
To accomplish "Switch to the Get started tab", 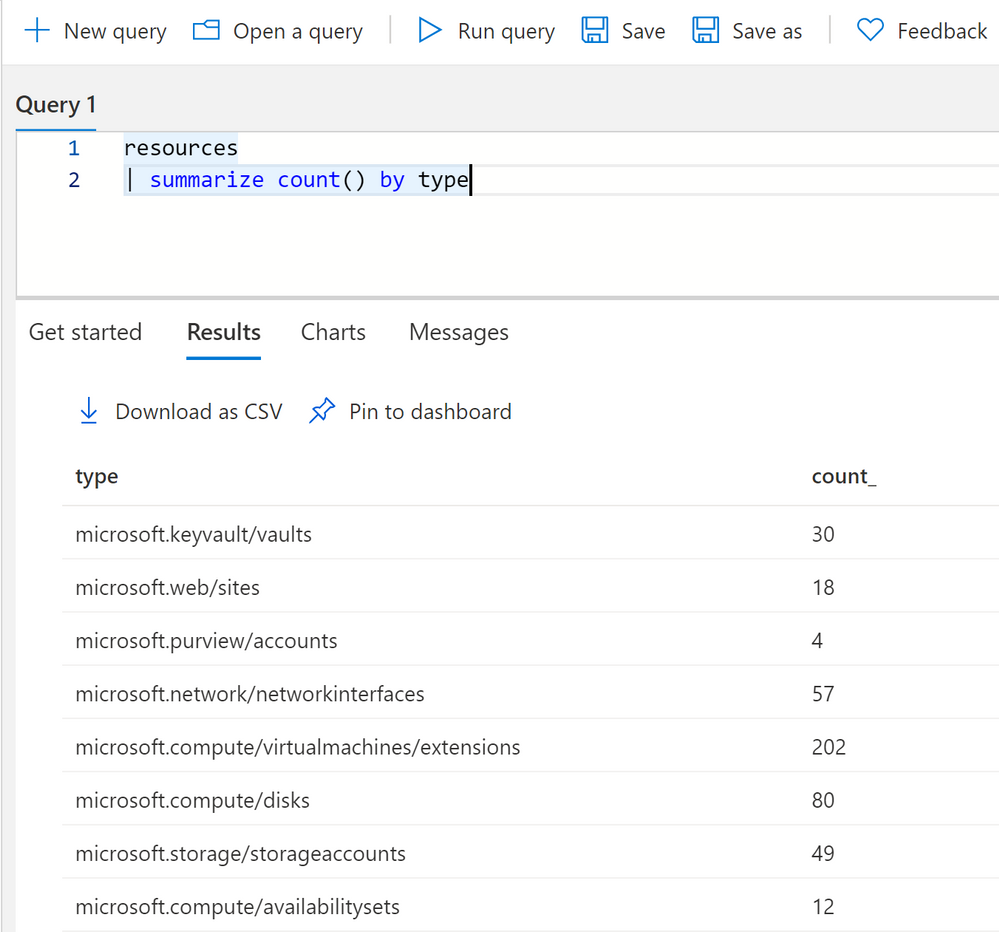I will coord(85,333).
